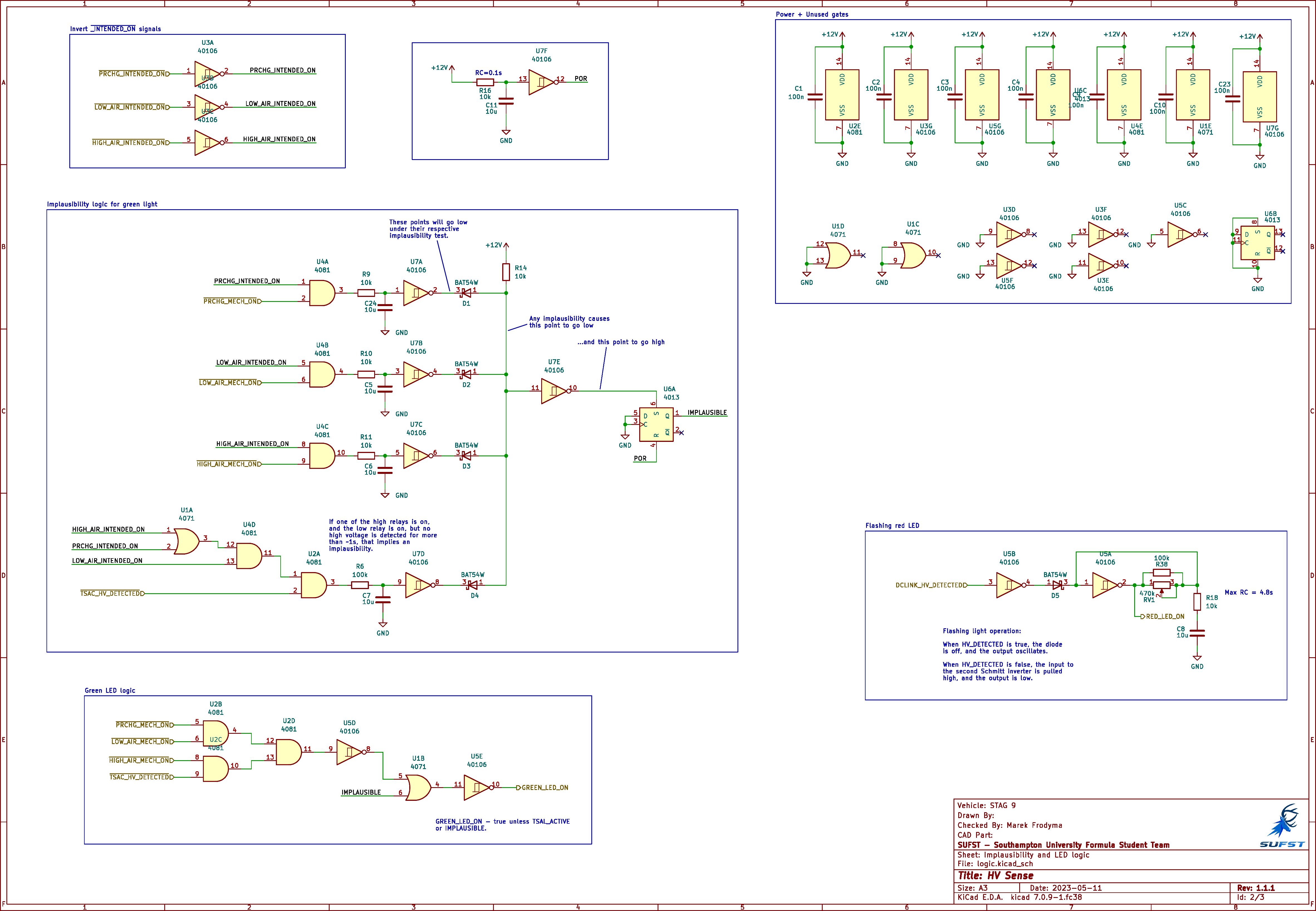
Task: Click the RV1 470k potentiometer symbol
Action: [x=1161, y=585]
